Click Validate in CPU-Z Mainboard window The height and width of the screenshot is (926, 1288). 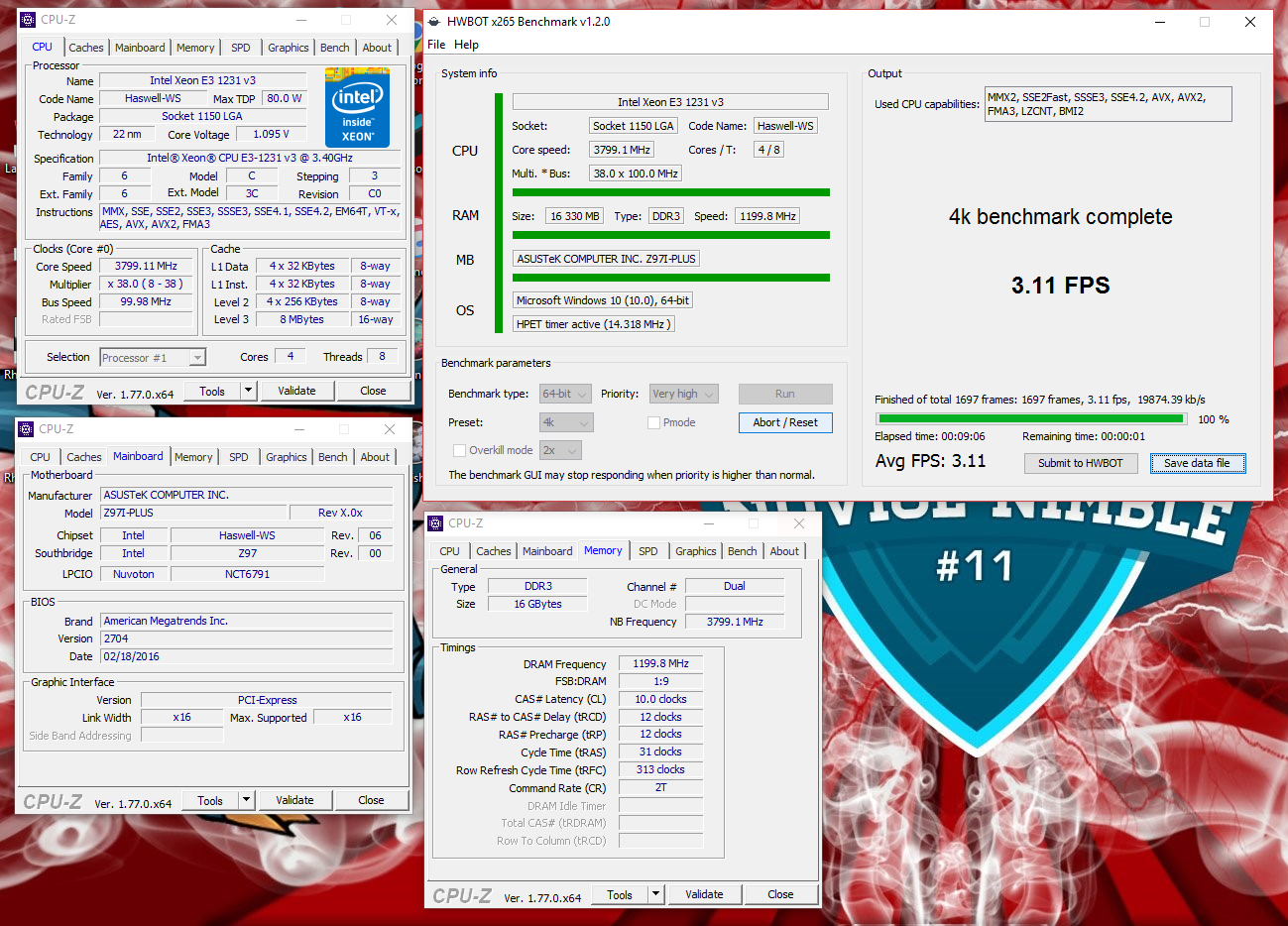[294, 800]
